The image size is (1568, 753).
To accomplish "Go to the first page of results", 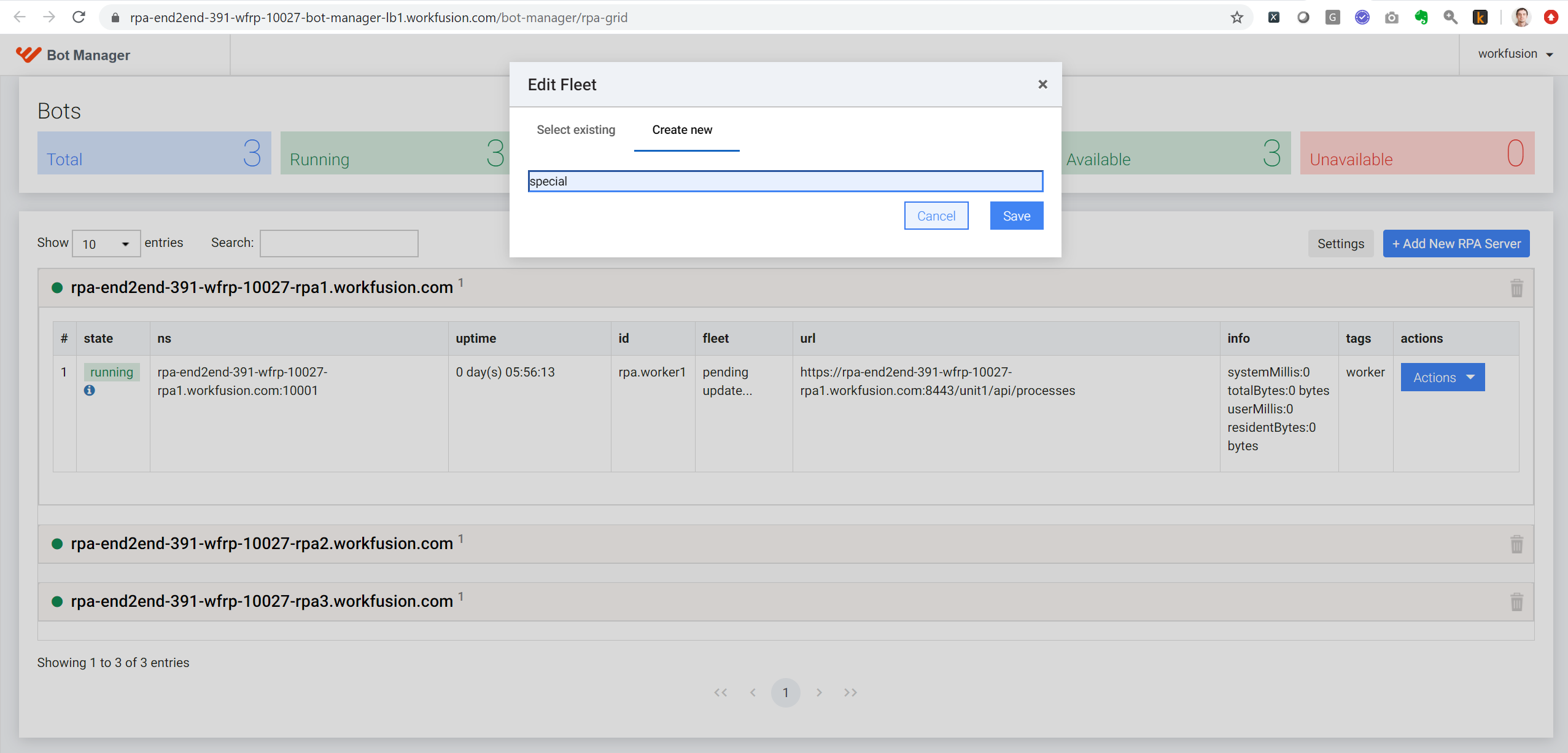I will pos(721,693).
